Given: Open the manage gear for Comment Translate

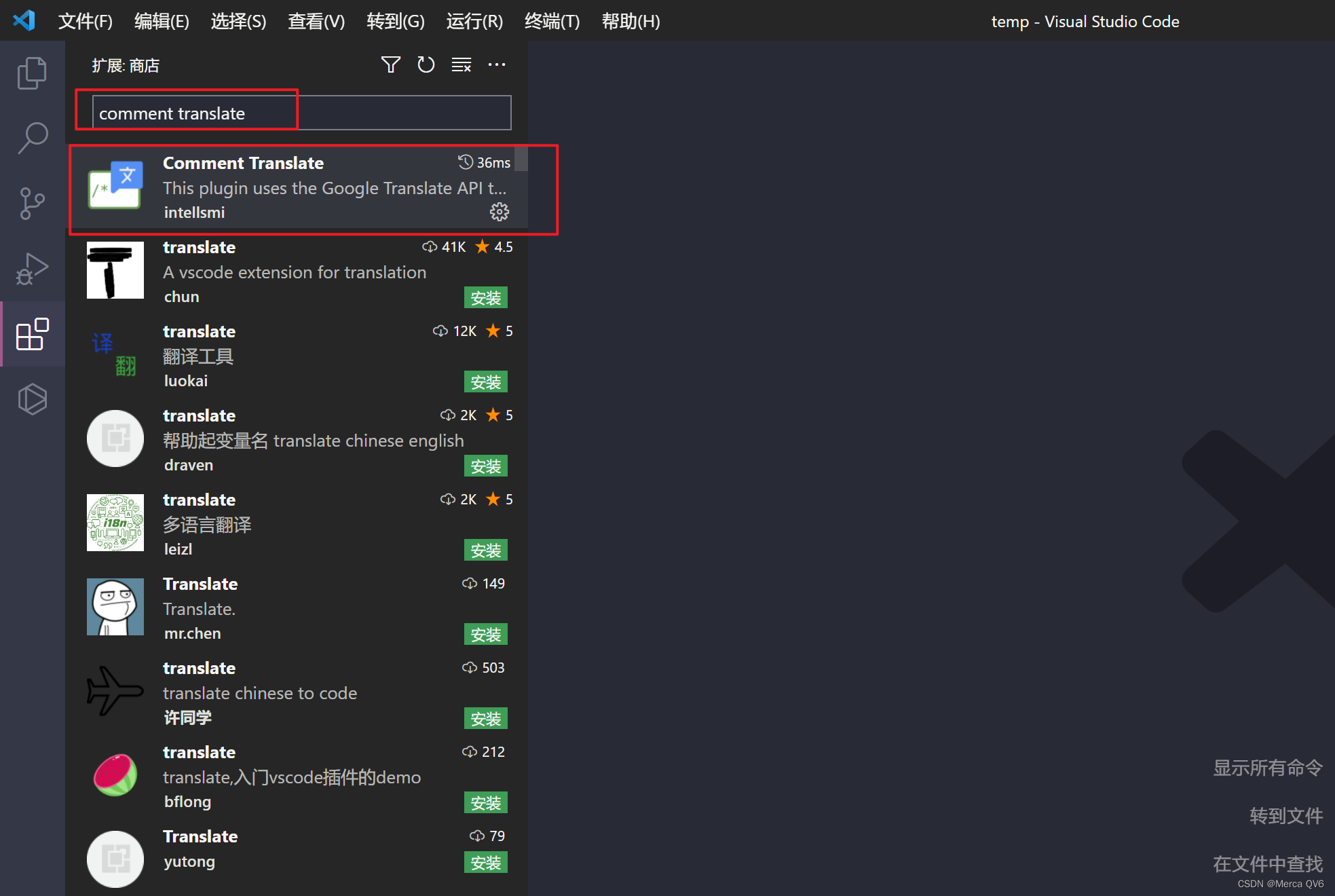Looking at the screenshot, I should [500, 212].
